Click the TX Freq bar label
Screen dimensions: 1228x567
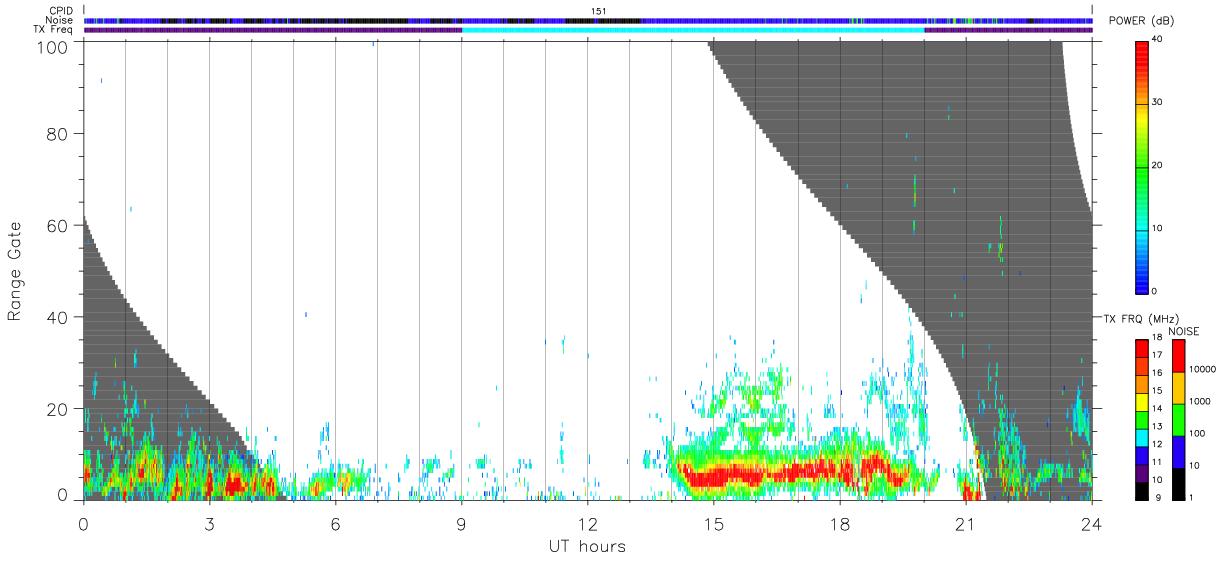click(54, 29)
